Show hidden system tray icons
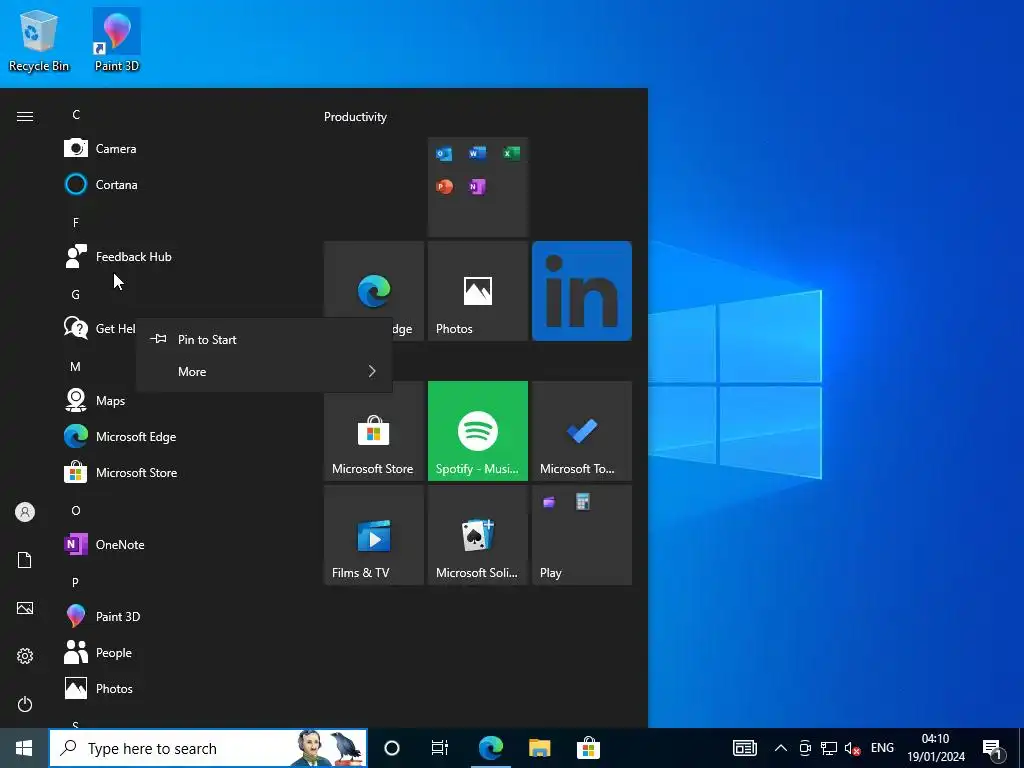The width and height of the screenshot is (1024, 768). point(780,748)
